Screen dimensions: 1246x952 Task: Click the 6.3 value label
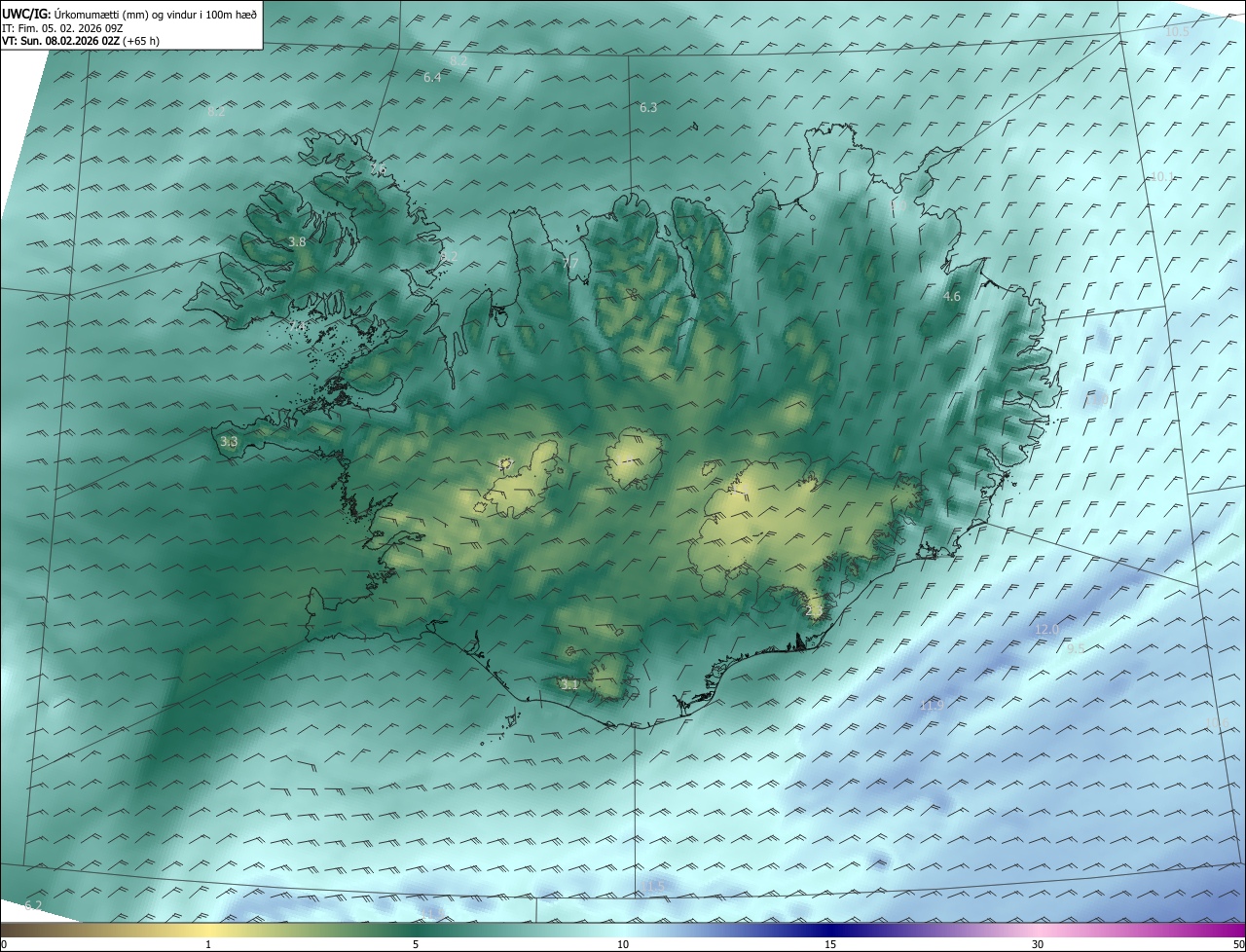click(x=648, y=108)
